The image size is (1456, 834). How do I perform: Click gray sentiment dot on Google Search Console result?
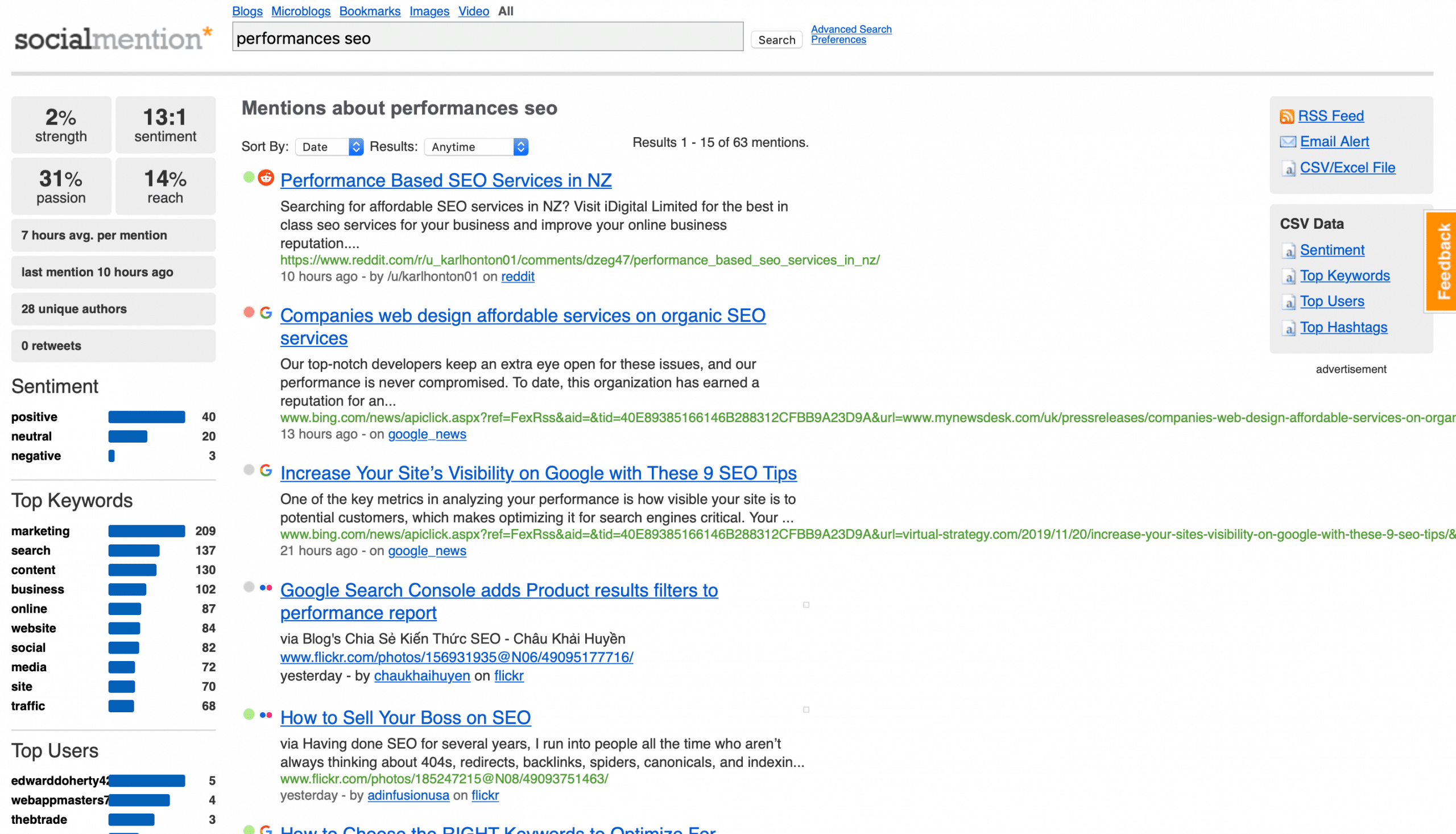click(249, 587)
